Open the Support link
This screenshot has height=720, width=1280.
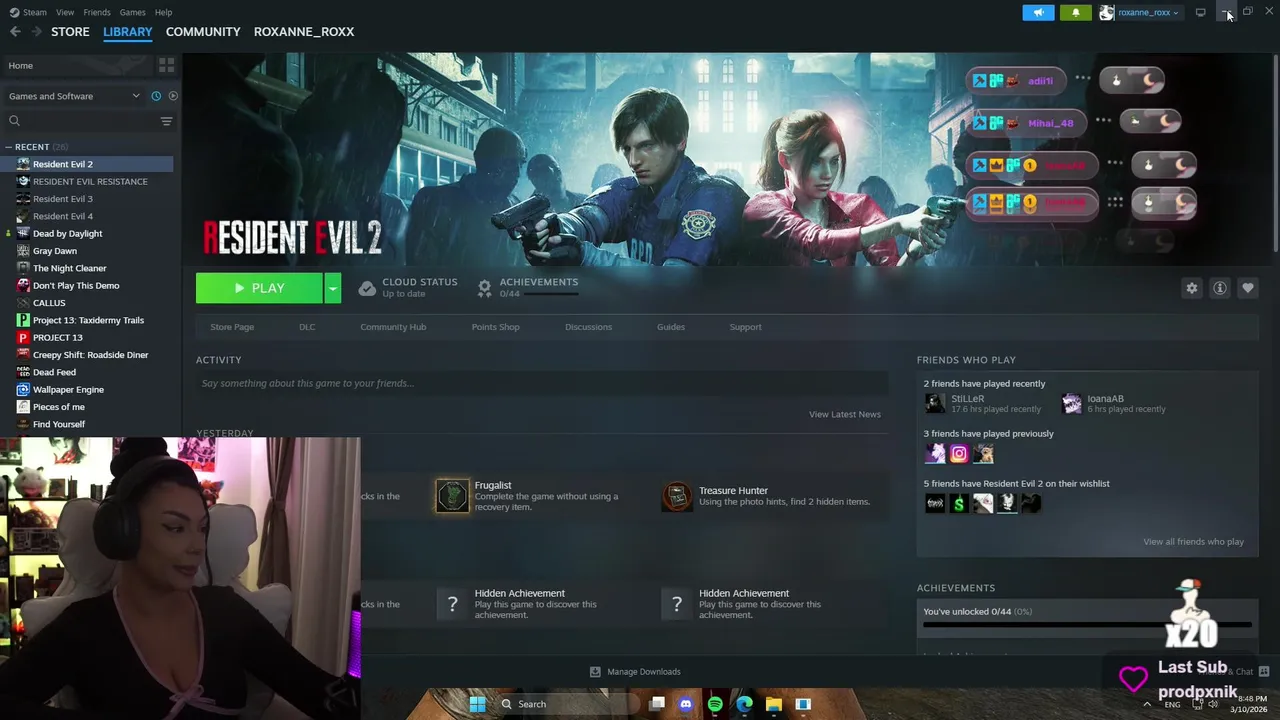[745, 327]
